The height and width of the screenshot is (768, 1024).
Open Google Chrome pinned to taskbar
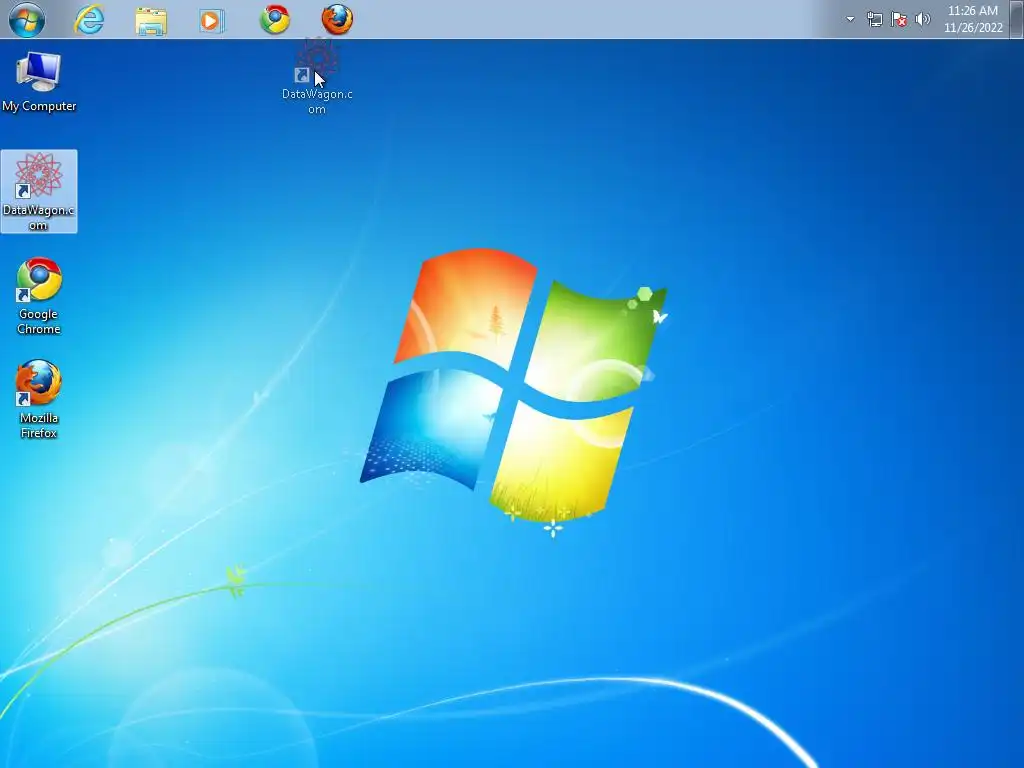(x=275, y=20)
